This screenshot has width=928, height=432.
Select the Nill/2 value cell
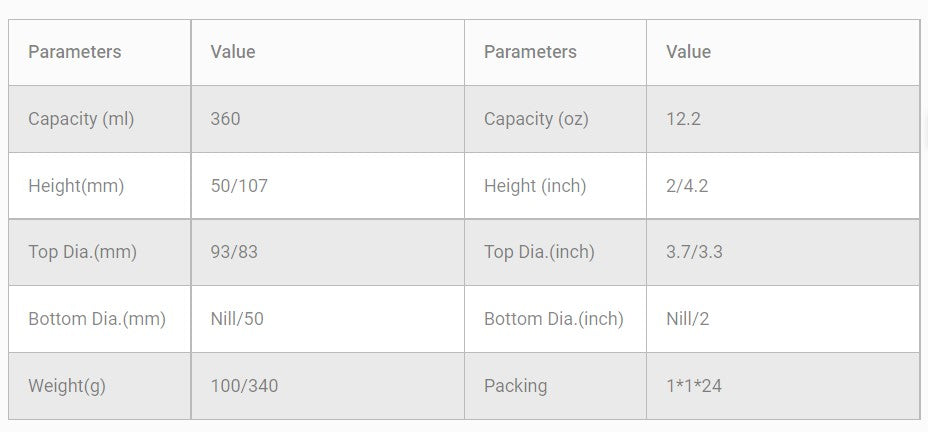pyautogui.click(x=688, y=319)
